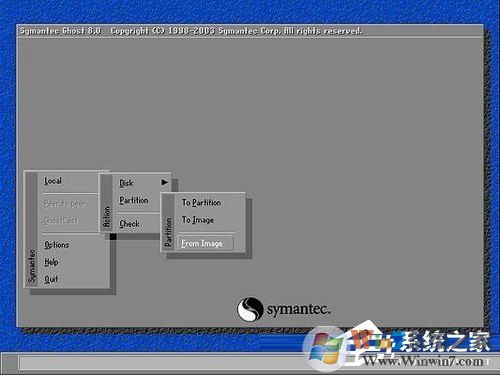Screen dimensions: 500x375
Task: Click the Windows flag watermark icon
Action: click(x=323, y=348)
